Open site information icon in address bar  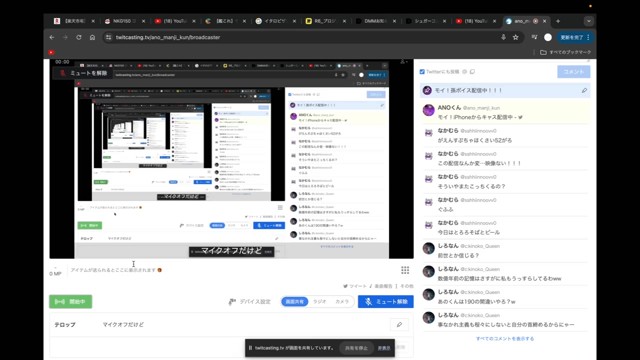point(108,37)
